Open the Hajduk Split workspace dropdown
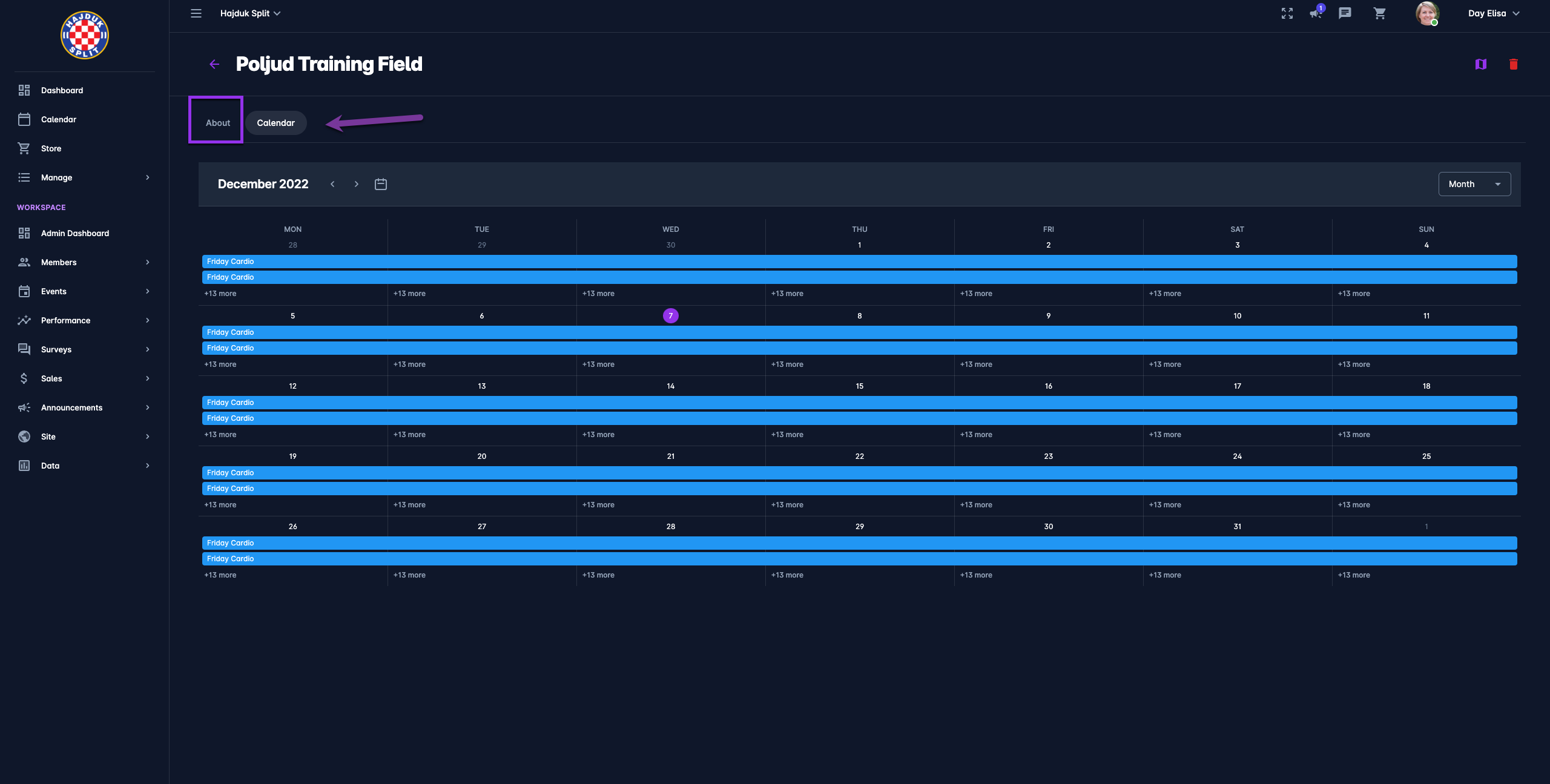This screenshot has height=784, width=1550. [250, 13]
